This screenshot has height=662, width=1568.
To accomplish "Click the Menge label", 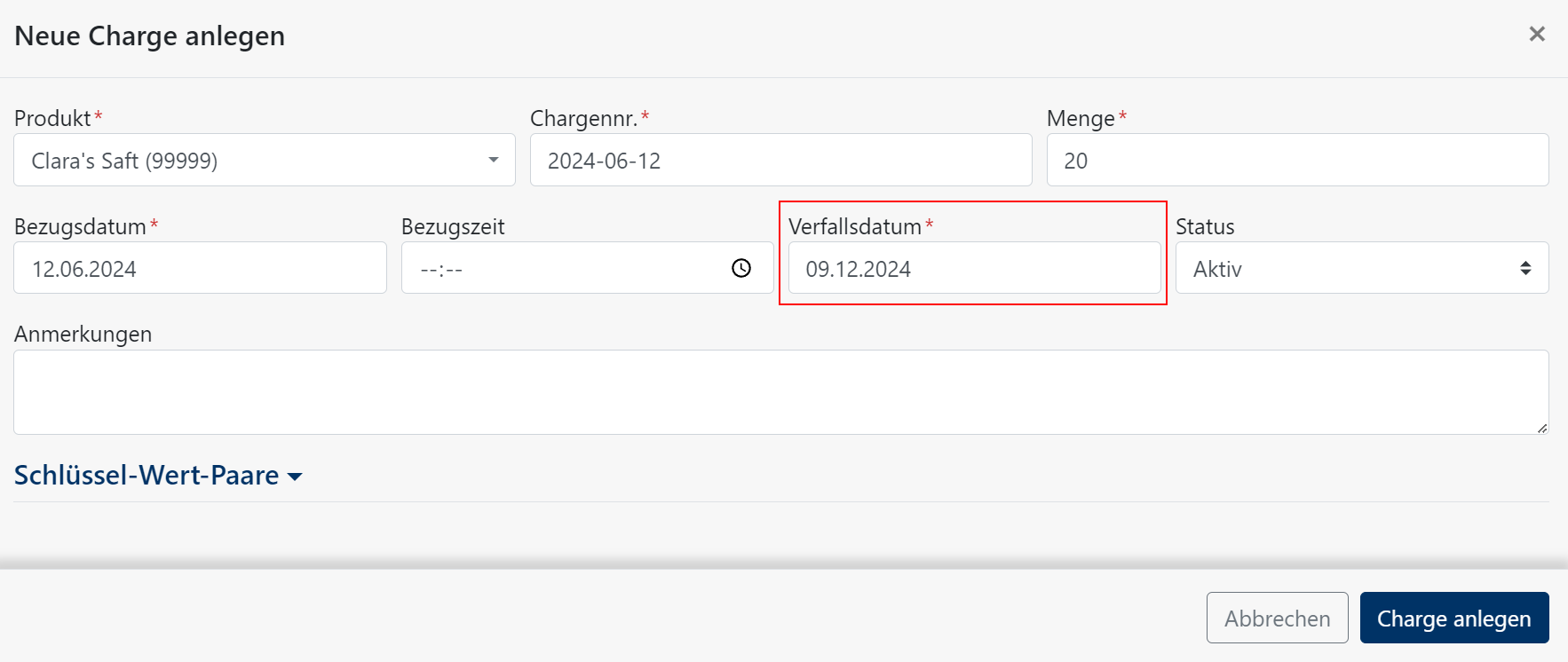I will pos(1081,118).
